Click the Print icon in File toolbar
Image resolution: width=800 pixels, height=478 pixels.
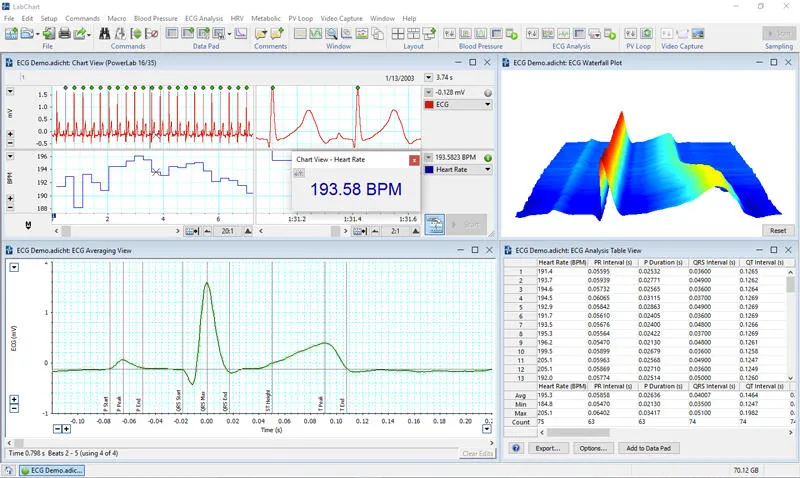coord(64,34)
